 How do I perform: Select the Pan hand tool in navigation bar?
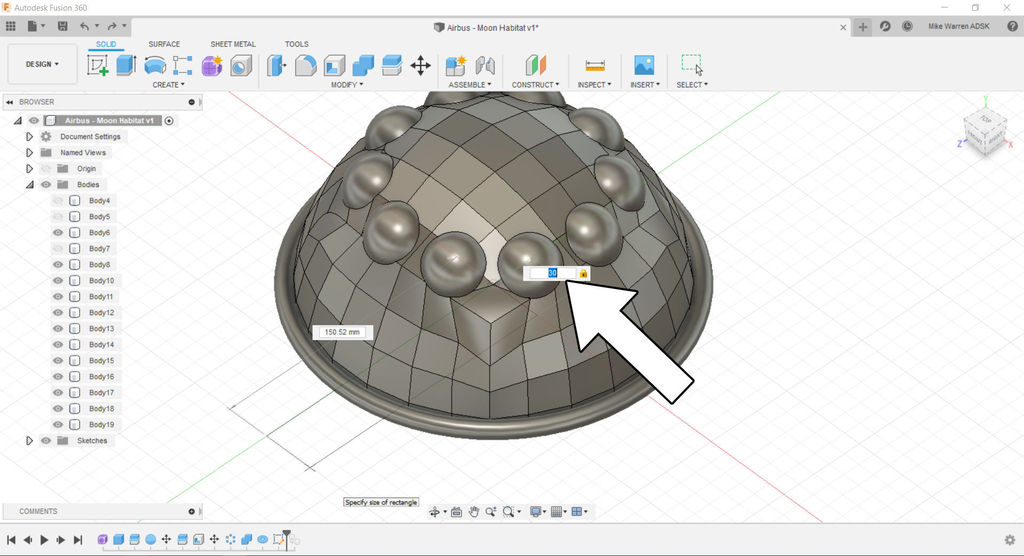click(474, 512)
